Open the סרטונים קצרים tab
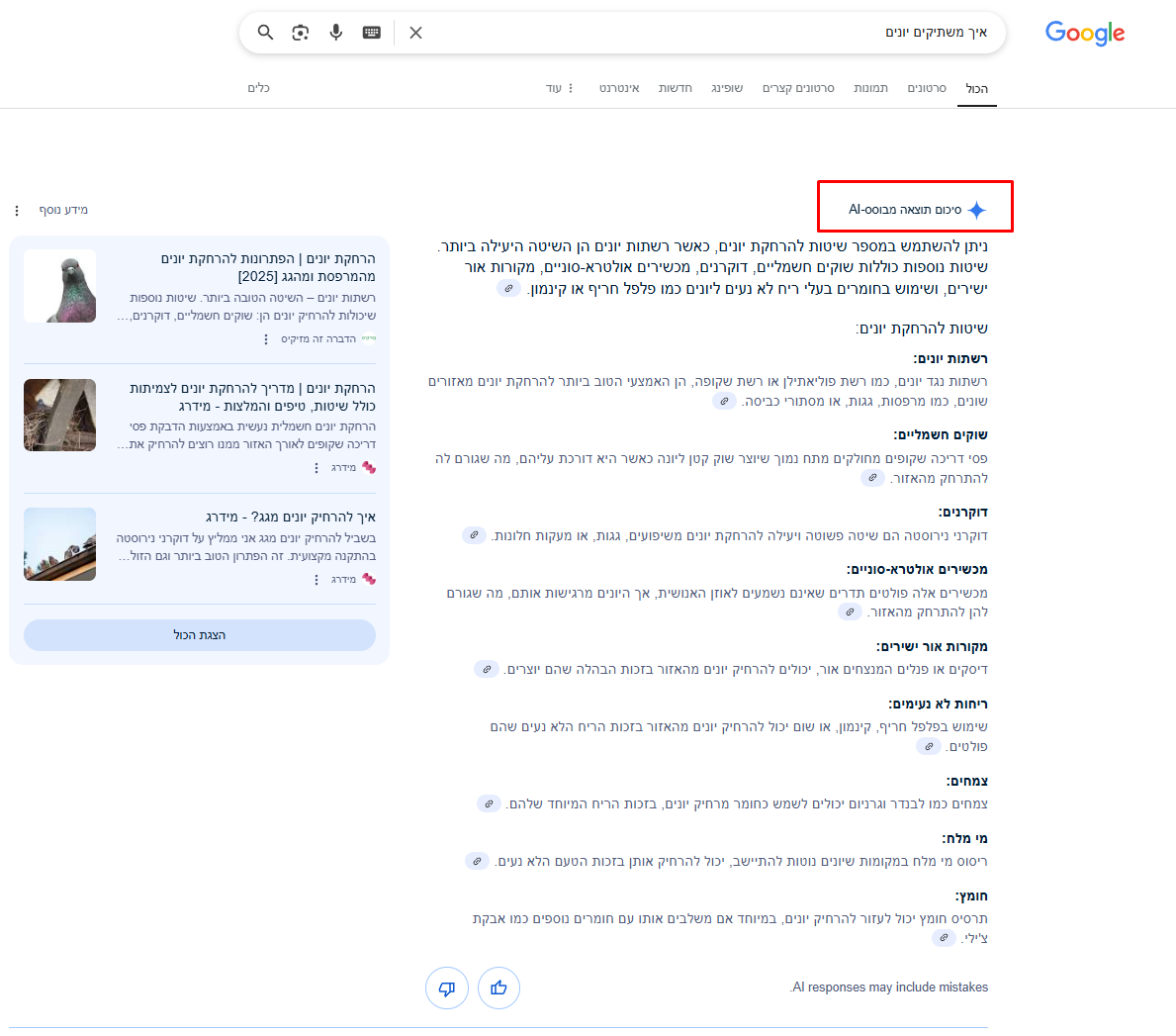This screenshot has width=1176, height=1036. coord(798,88)
